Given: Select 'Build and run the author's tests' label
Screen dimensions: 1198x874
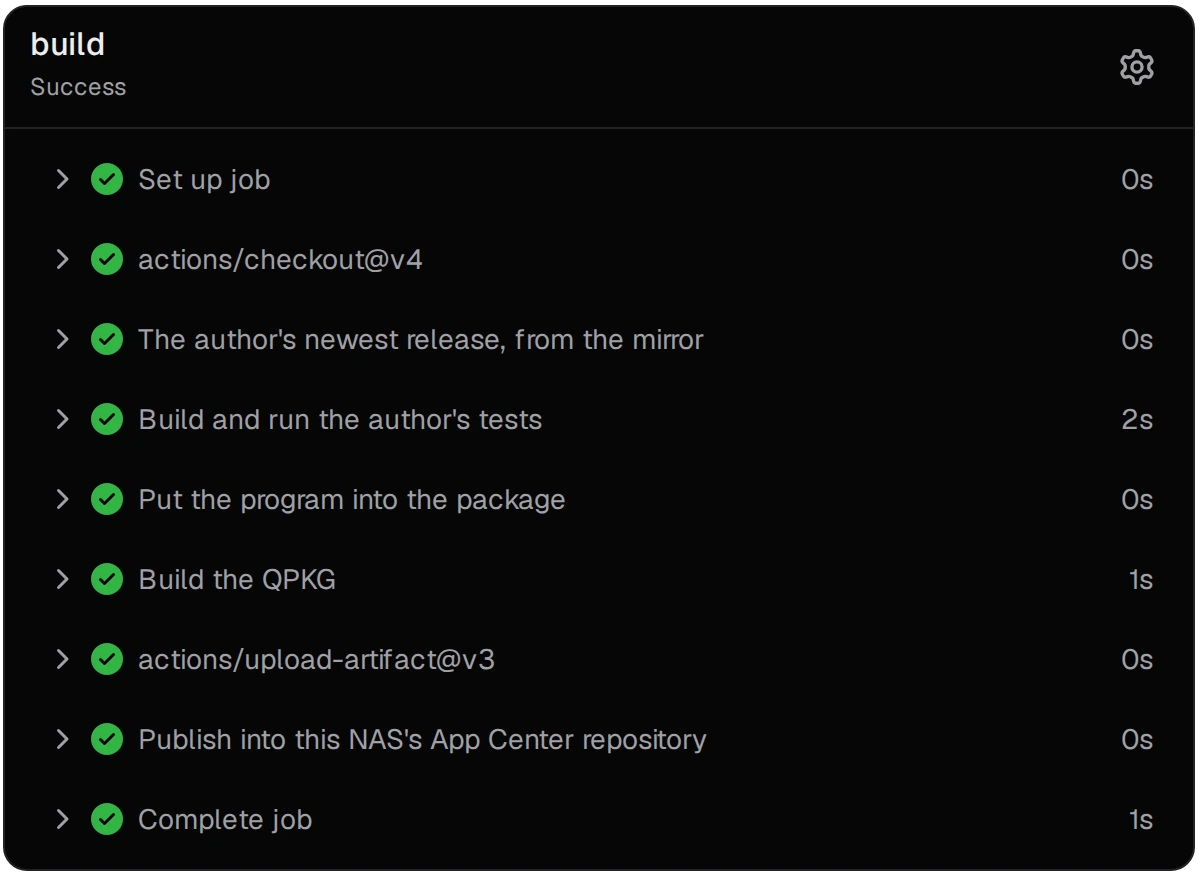Looking at the screenshot, I should 340,420.
